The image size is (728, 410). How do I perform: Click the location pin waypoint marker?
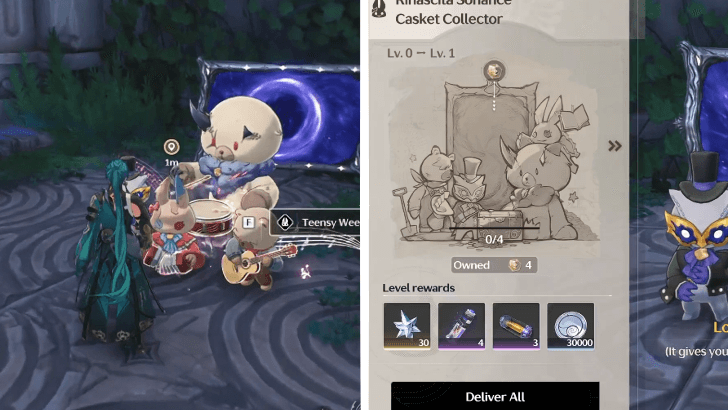coord(172,147)
